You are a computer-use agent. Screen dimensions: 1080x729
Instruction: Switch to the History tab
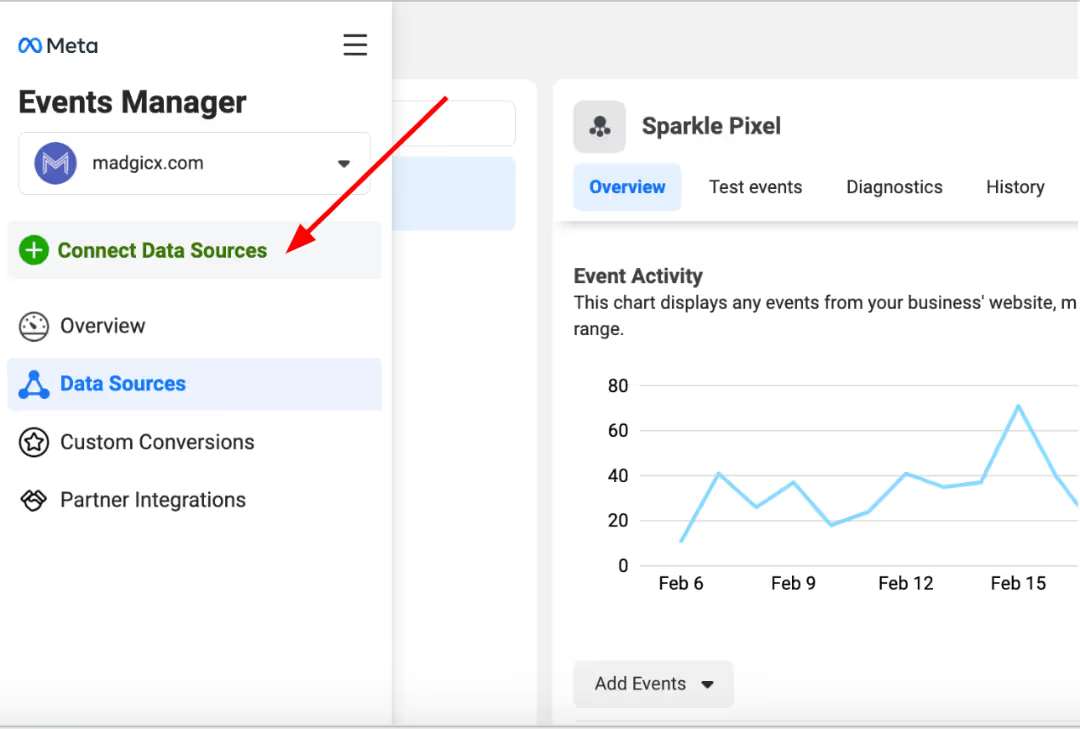[1015, 187]
